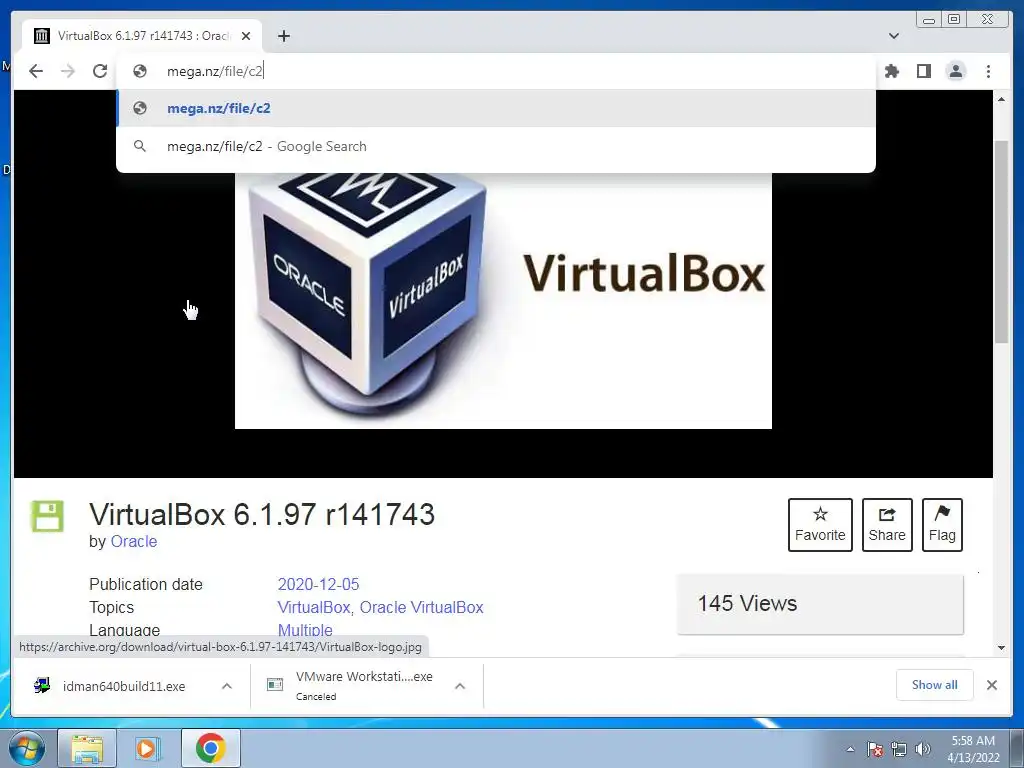The width and height of the screenshot is (1024, 768).
Task: Go back using the browser back arrow
Action: (x=36, y=71)
